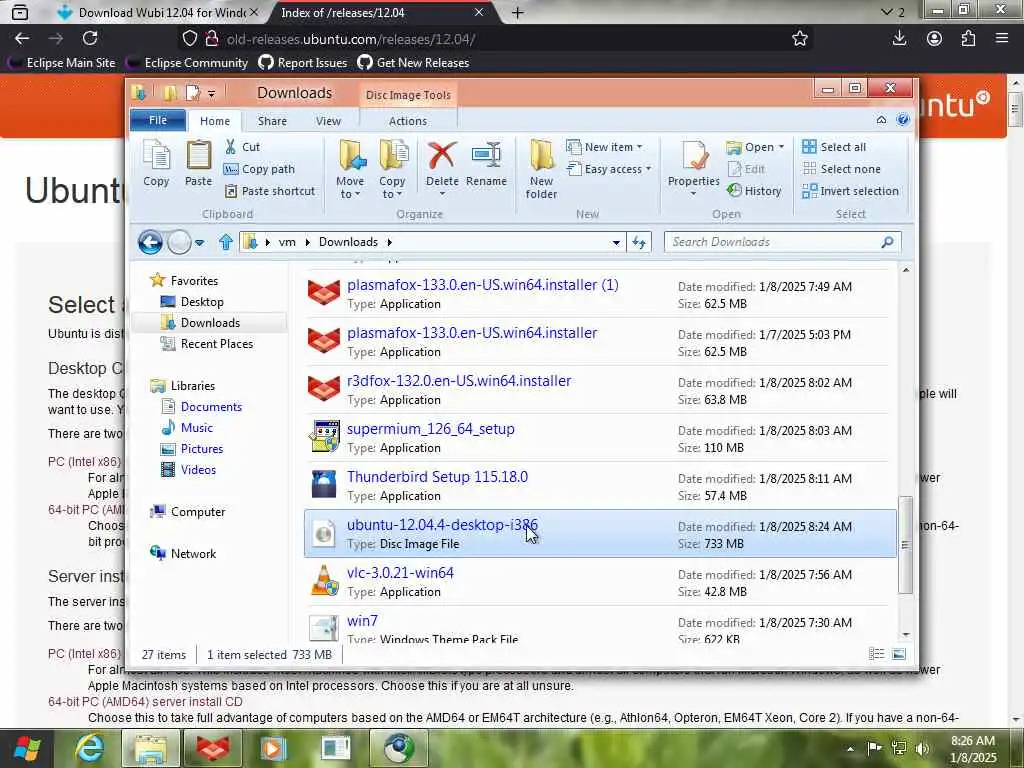Image resolution: width=1024 pixels, height=768 pixels.
Task: Select Computer in navigation pane
Action: (197, 512)
